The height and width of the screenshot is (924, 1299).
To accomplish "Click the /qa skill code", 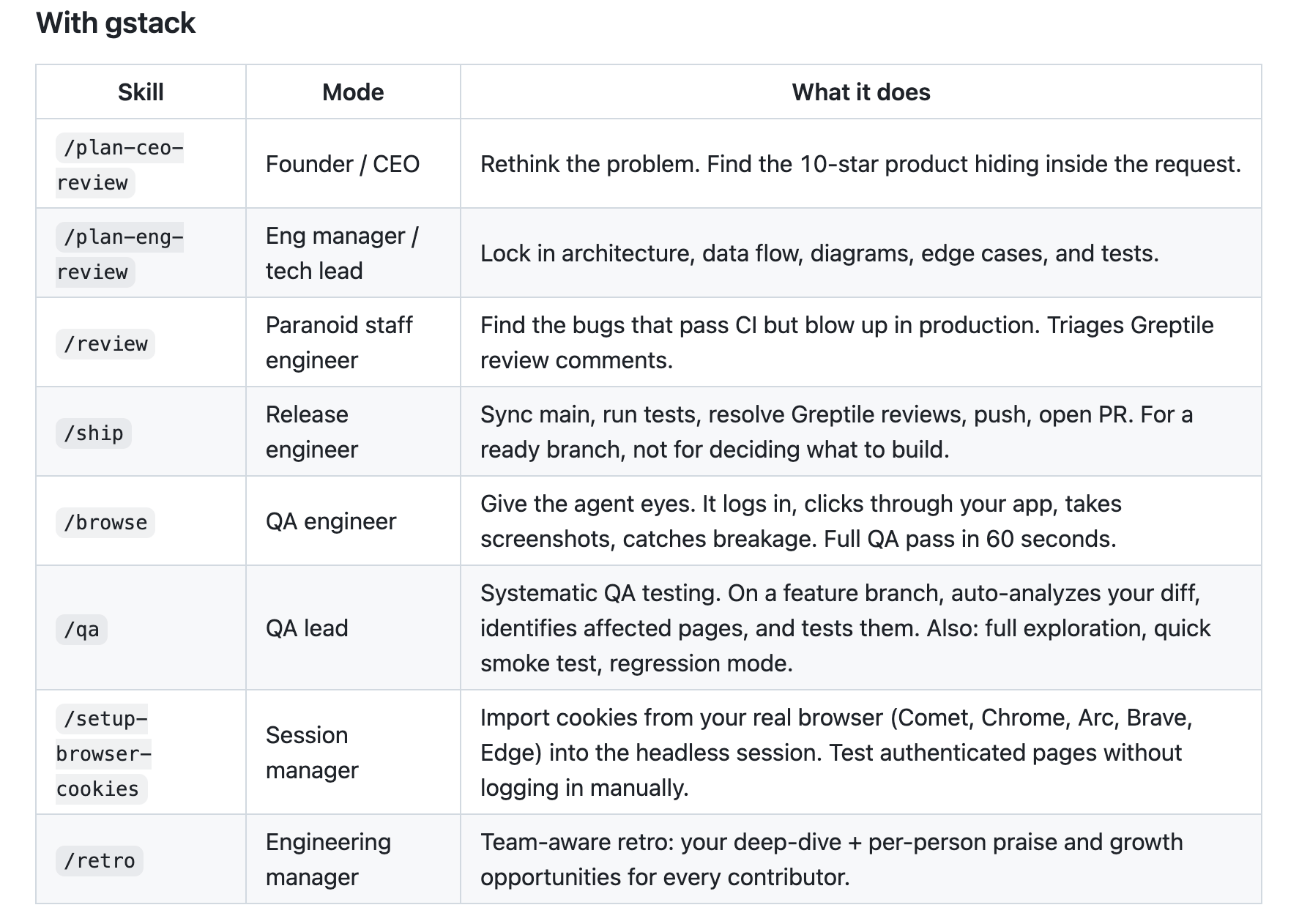I will pos(81,629).
